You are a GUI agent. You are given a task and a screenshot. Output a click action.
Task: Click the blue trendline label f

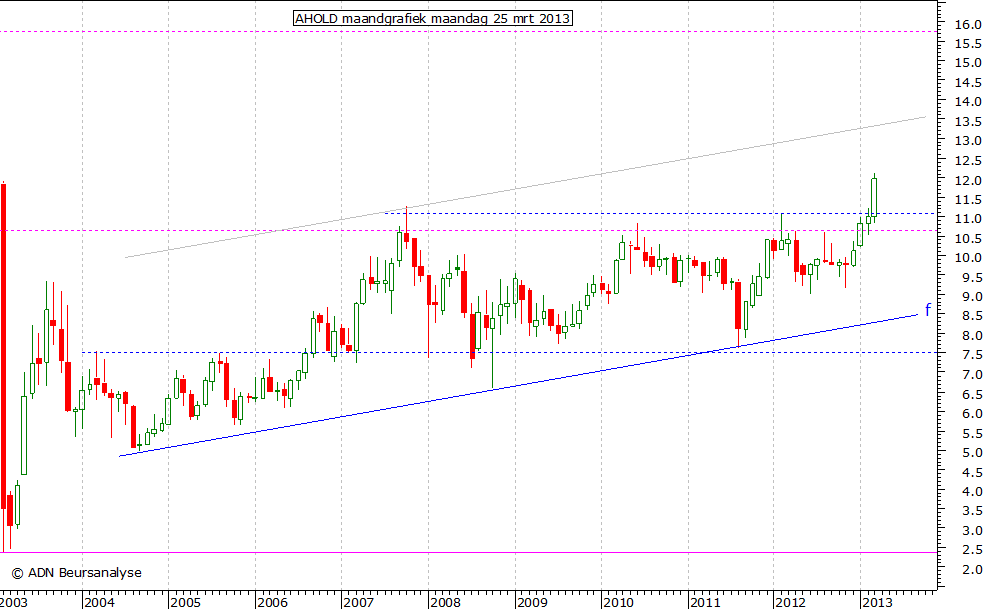tap(927, 309)
